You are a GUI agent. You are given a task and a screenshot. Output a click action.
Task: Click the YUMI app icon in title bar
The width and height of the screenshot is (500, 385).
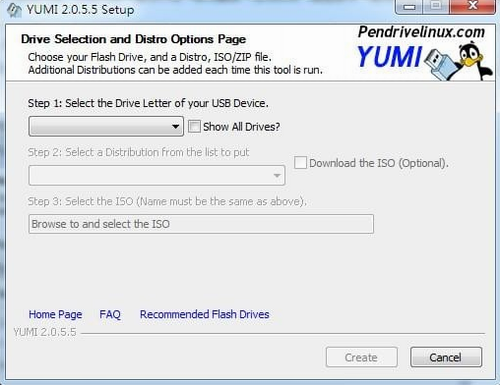(x=15, y=10)
